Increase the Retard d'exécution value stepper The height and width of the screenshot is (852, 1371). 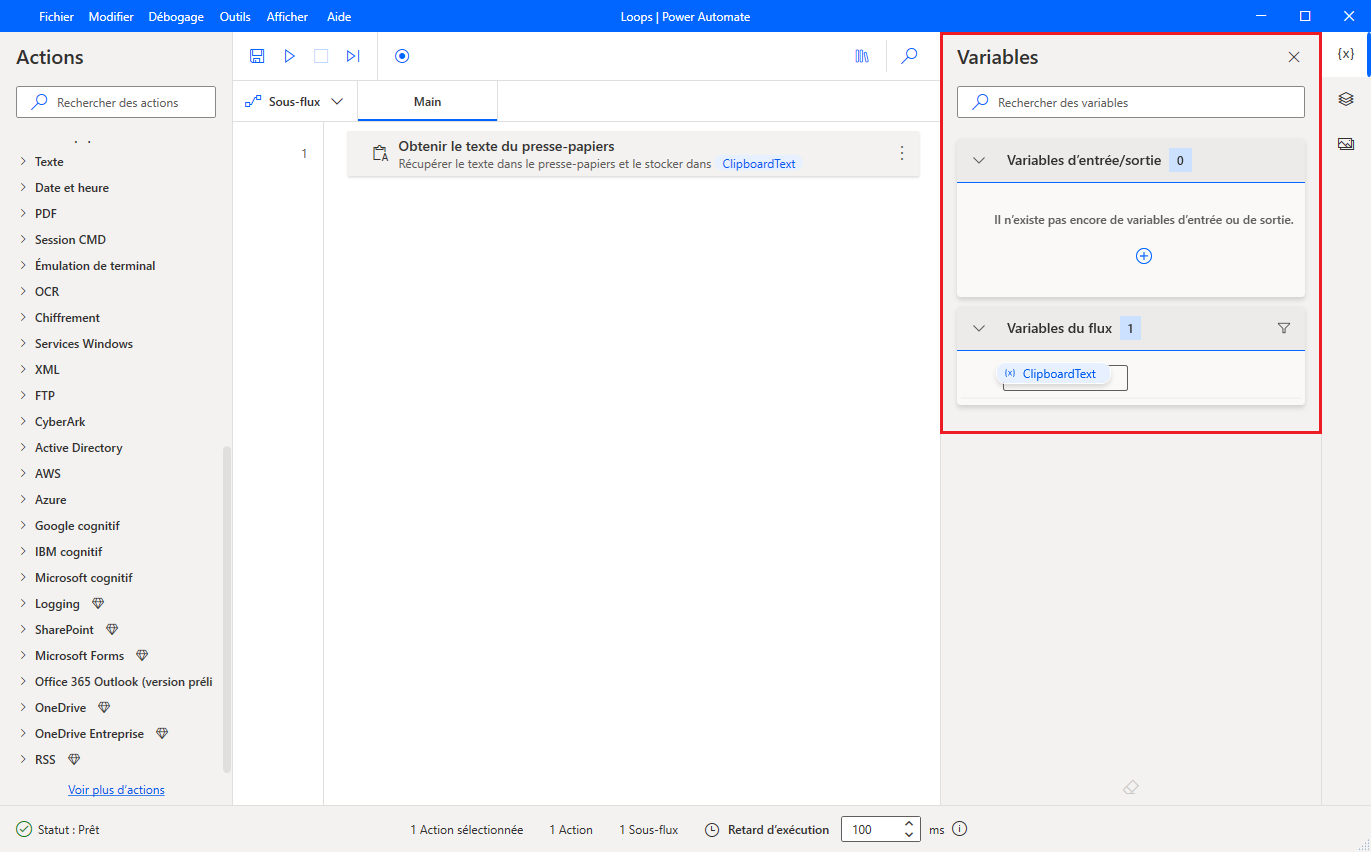(908, 823)
